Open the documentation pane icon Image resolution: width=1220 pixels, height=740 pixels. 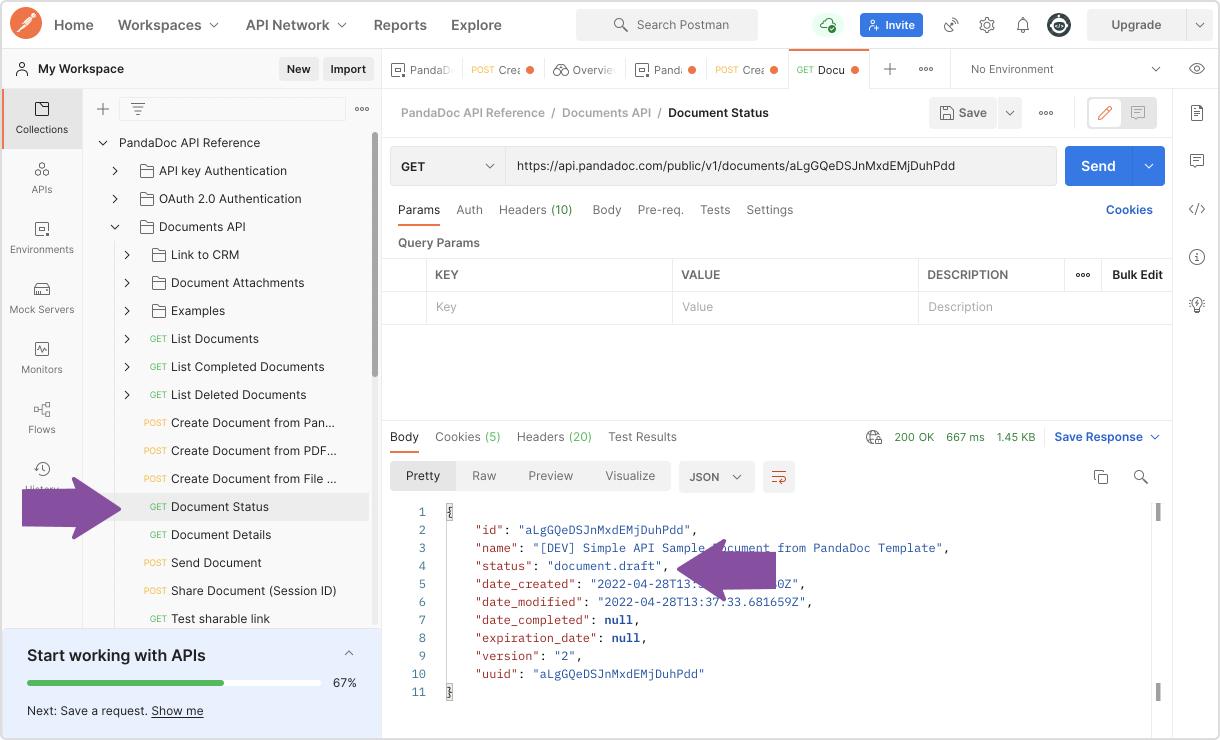click(x=1197, y=113)
